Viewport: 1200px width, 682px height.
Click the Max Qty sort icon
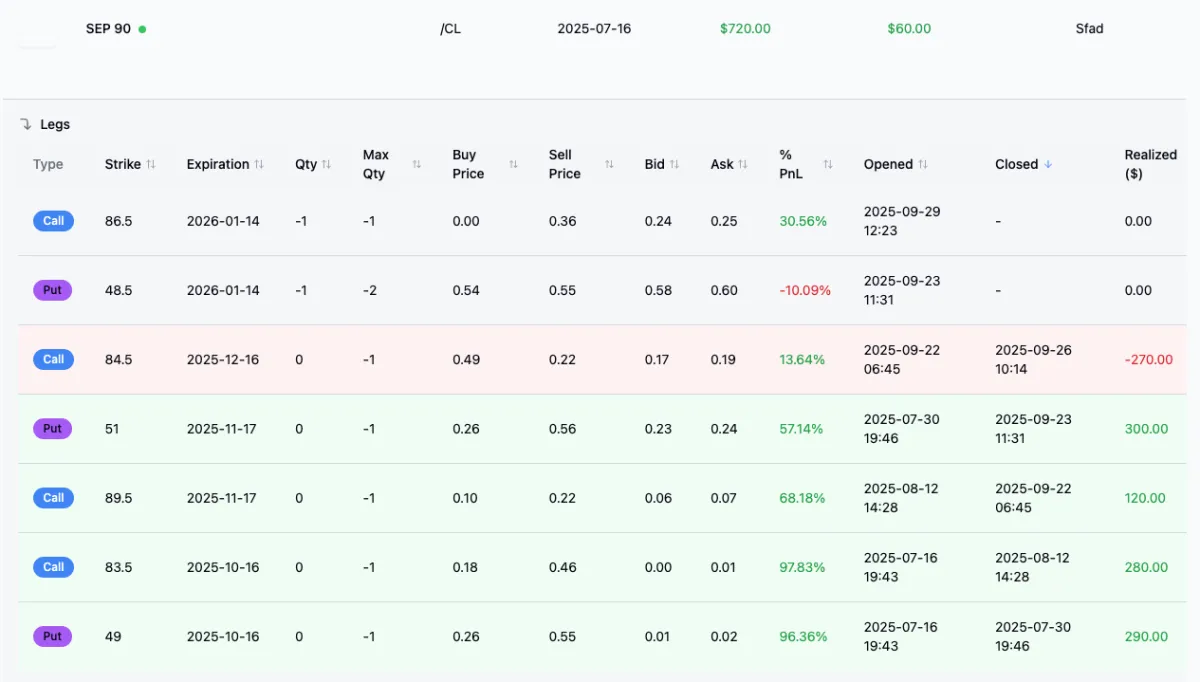[417, 164]
